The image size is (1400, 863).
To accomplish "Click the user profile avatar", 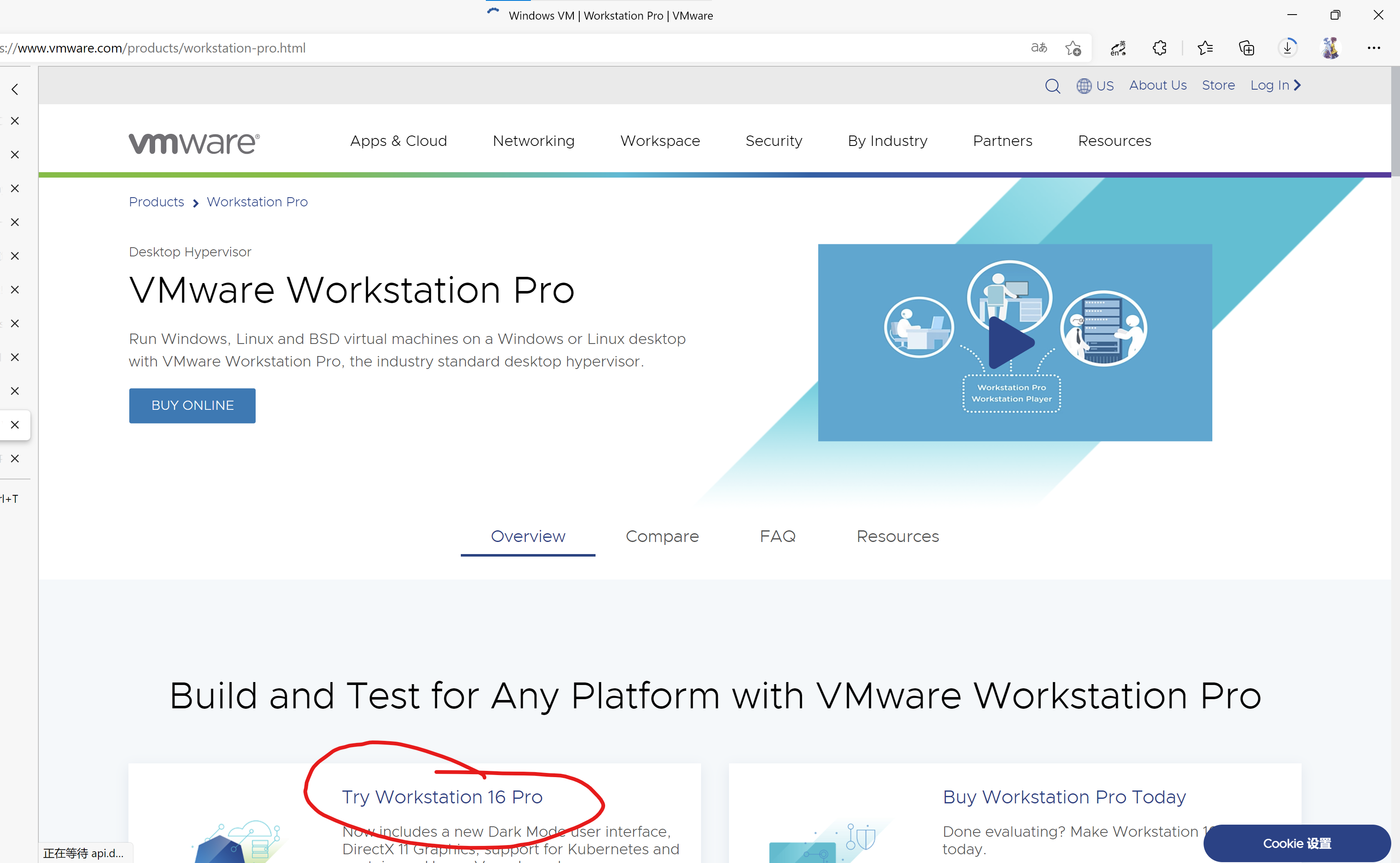I will click(x=1330, y=48).
